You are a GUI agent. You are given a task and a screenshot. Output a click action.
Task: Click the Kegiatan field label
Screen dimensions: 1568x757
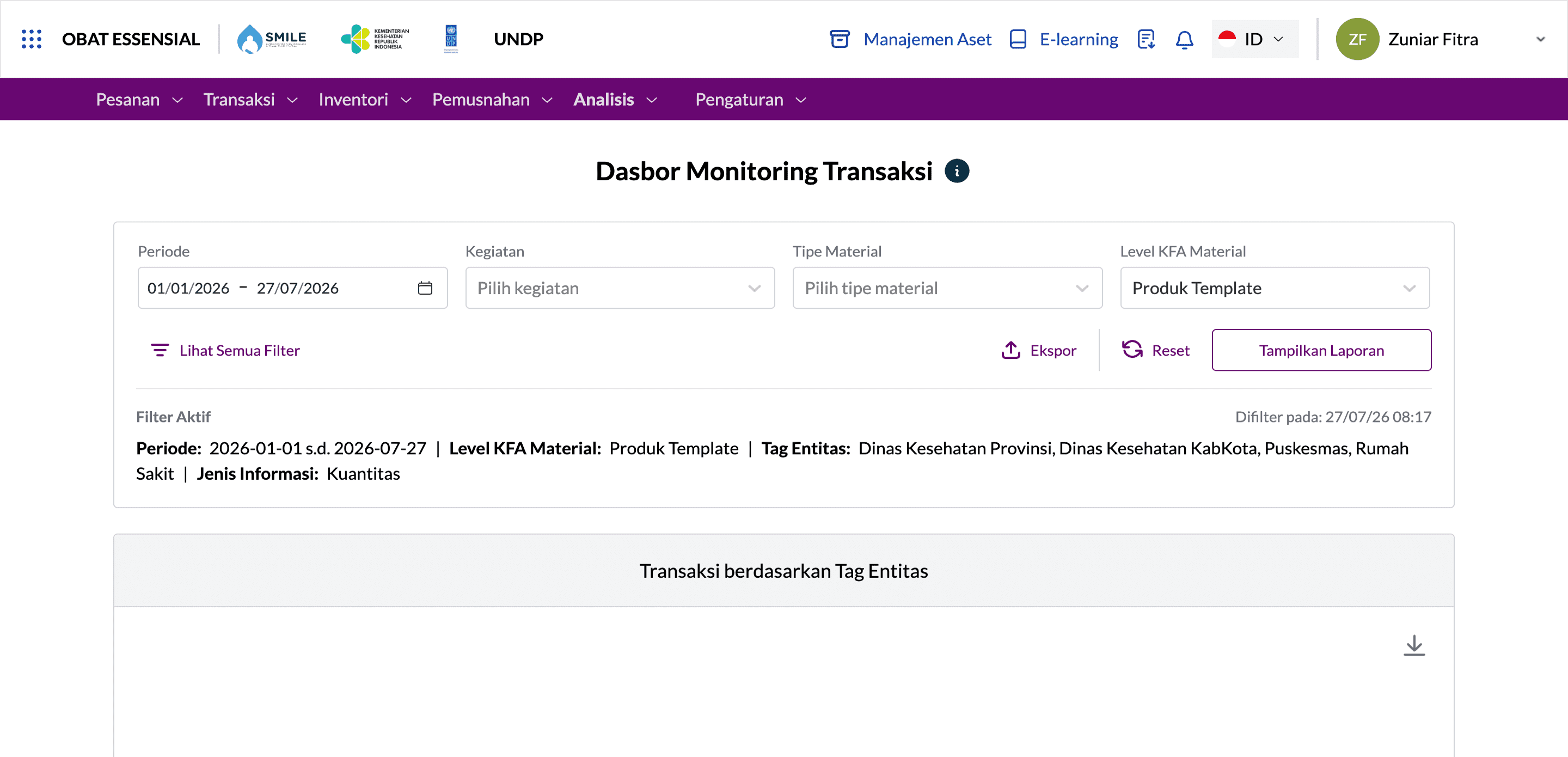tap(494, 251)
